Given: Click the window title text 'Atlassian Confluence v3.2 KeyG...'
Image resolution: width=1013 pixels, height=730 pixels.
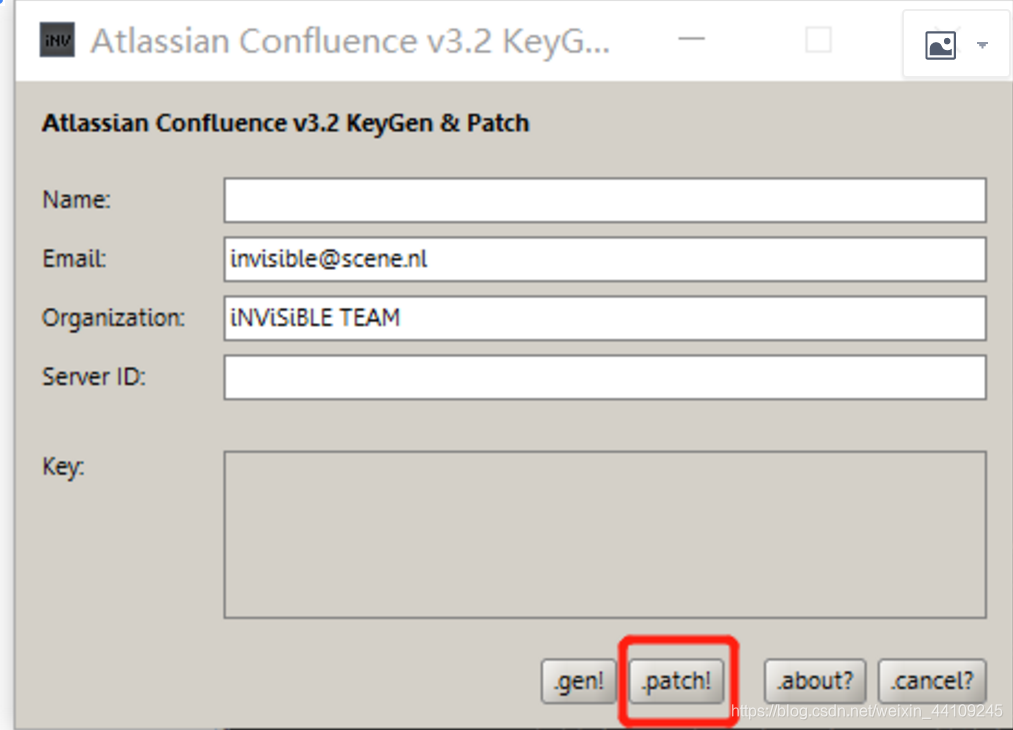Looking at the screenshot, I should tap(350, 41).
